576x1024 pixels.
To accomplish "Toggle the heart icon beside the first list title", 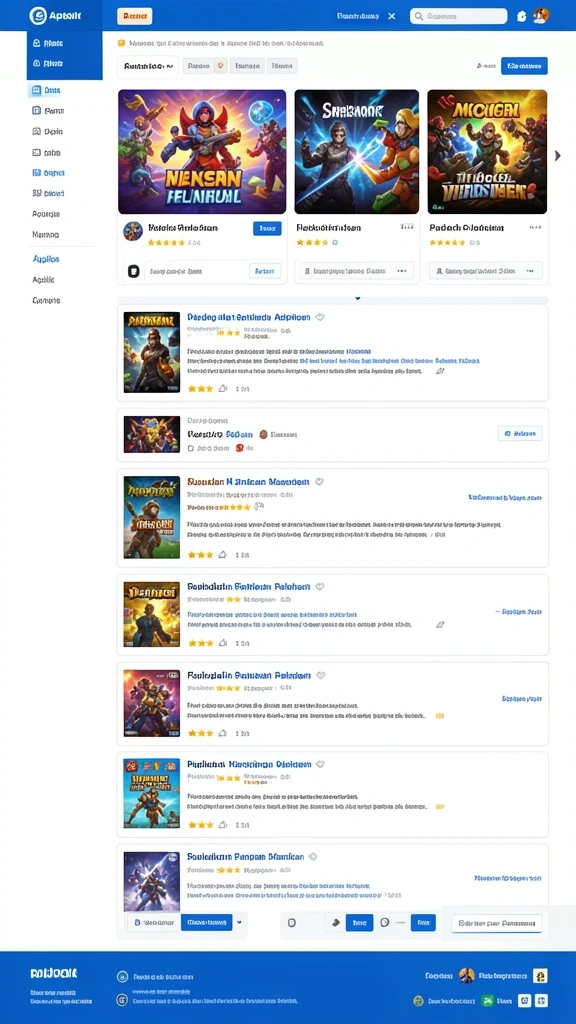I will 320,317.
